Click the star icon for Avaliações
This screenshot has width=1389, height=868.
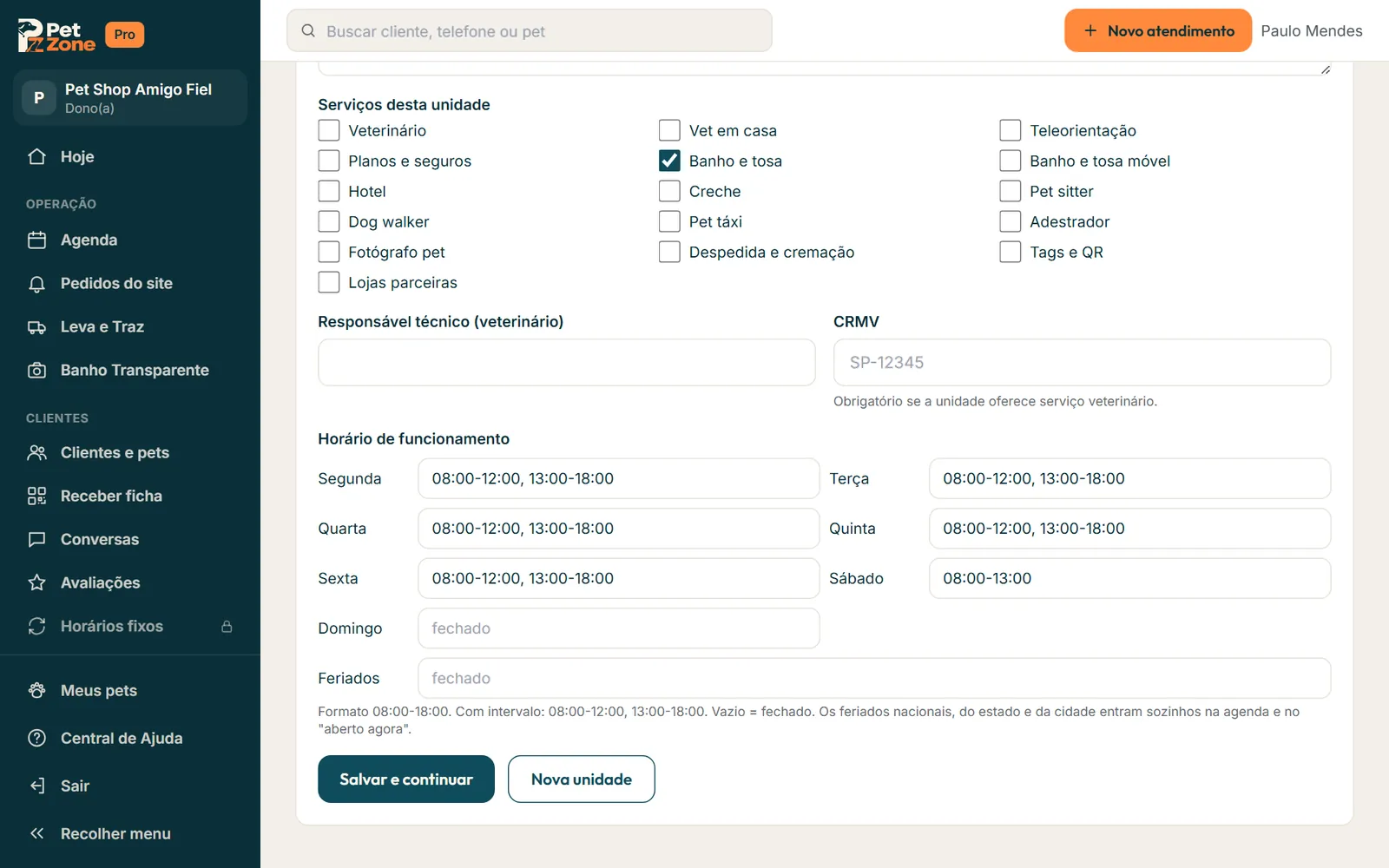click(36, 583)
